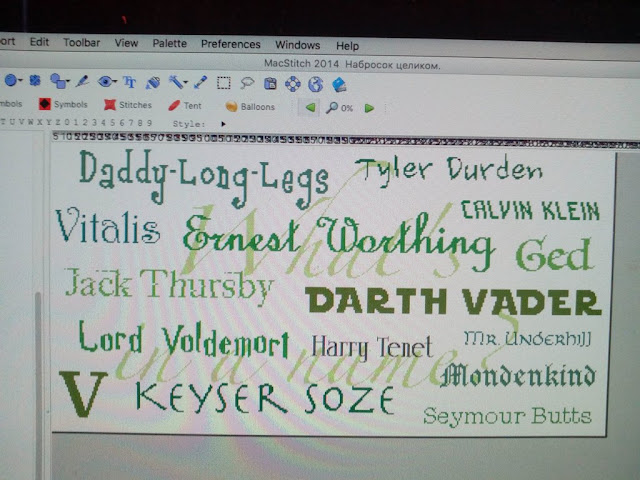Pick digit 6 in the character strip
The width and height of the screenshot is (640, 480).
122,122
